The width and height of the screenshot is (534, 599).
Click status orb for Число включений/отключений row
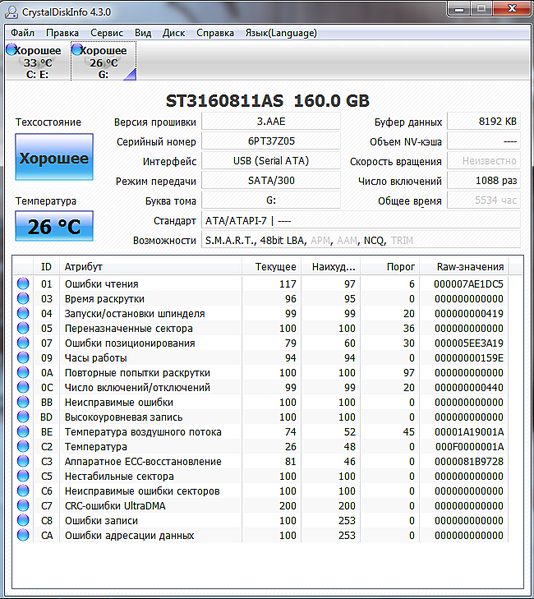pos(23,387)
